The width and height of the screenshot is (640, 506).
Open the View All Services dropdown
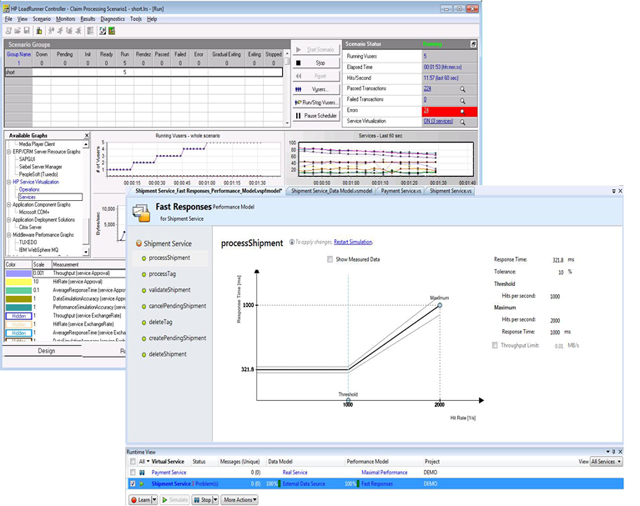click(606, 462)
